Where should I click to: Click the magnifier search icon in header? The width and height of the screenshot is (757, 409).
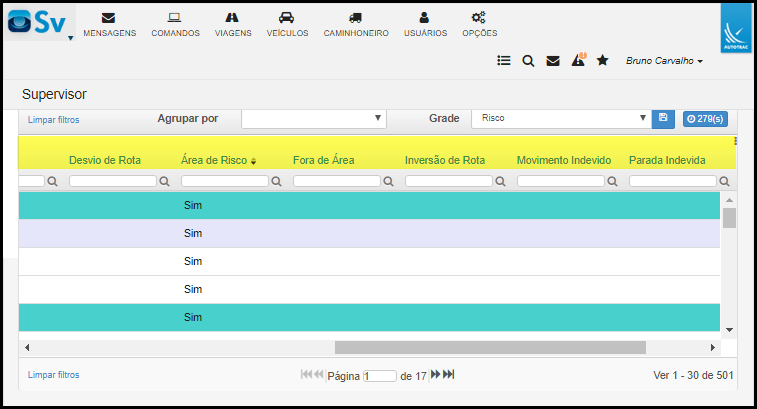(x=528, y=61)
